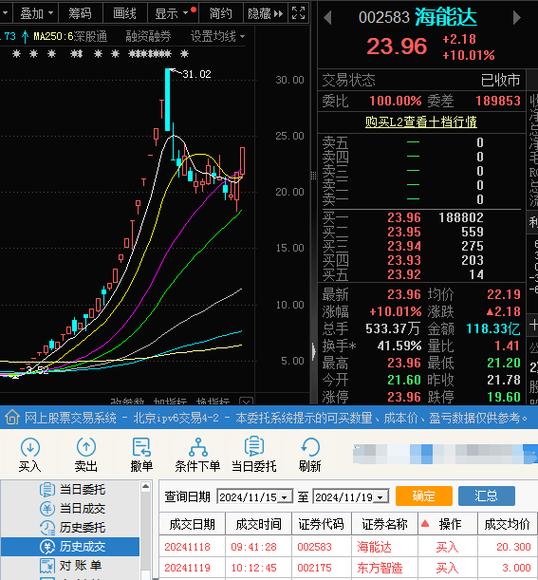
Task: Select 当日委托 in the sidebar tree
Action: 73,489
